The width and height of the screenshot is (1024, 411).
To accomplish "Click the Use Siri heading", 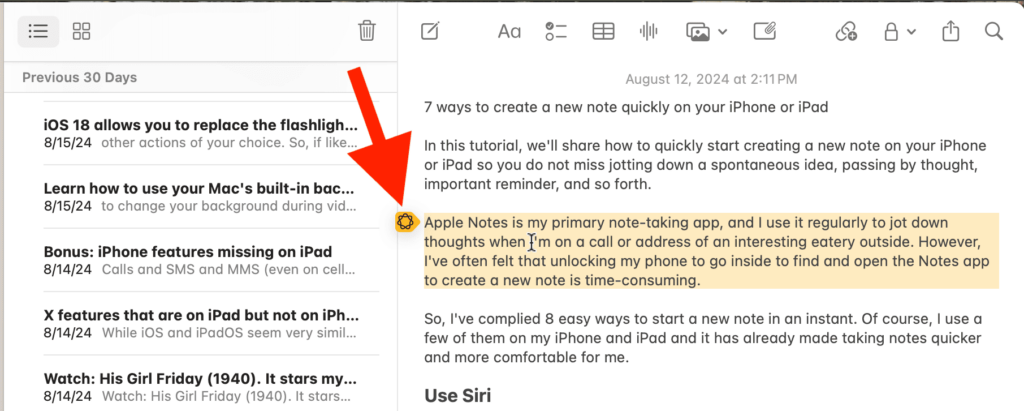I will [x=459, y=396].
